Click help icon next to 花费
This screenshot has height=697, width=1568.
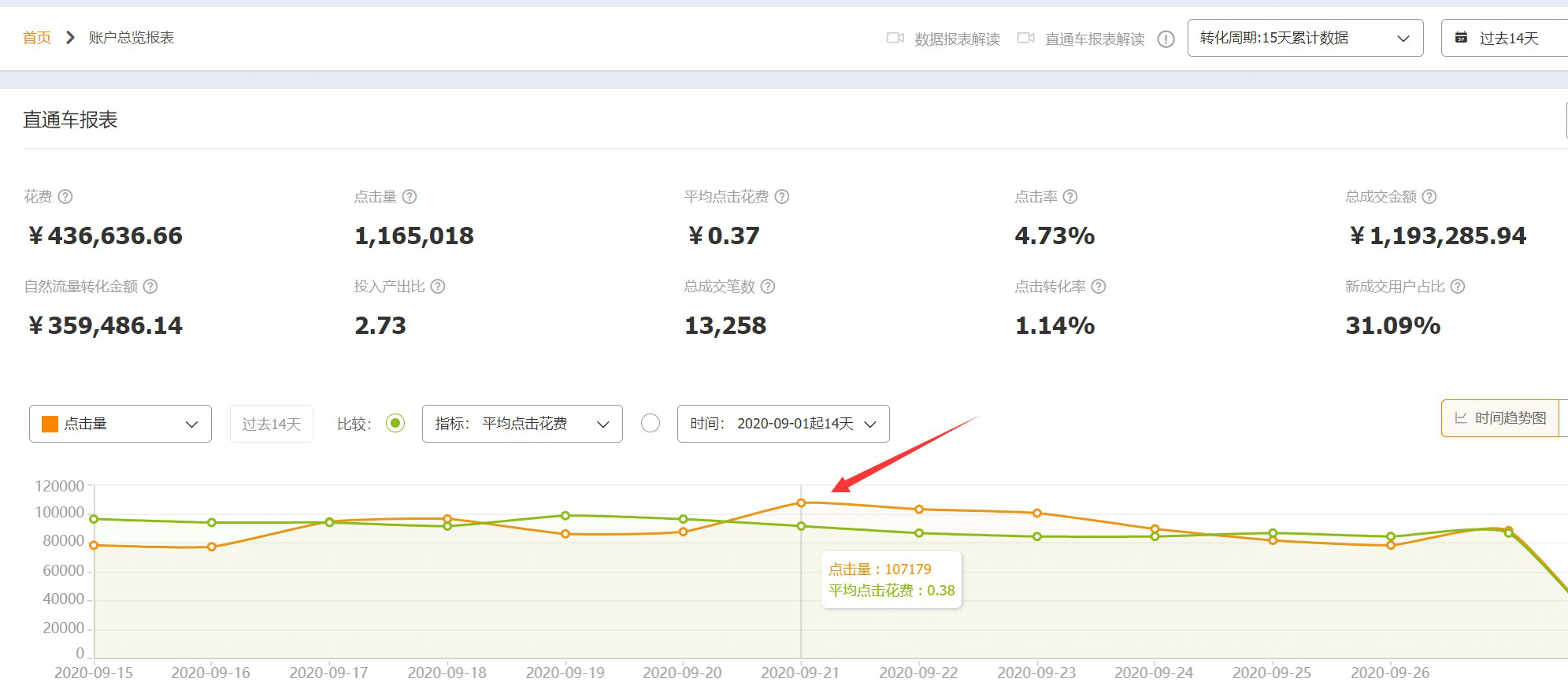coord(65,197)
